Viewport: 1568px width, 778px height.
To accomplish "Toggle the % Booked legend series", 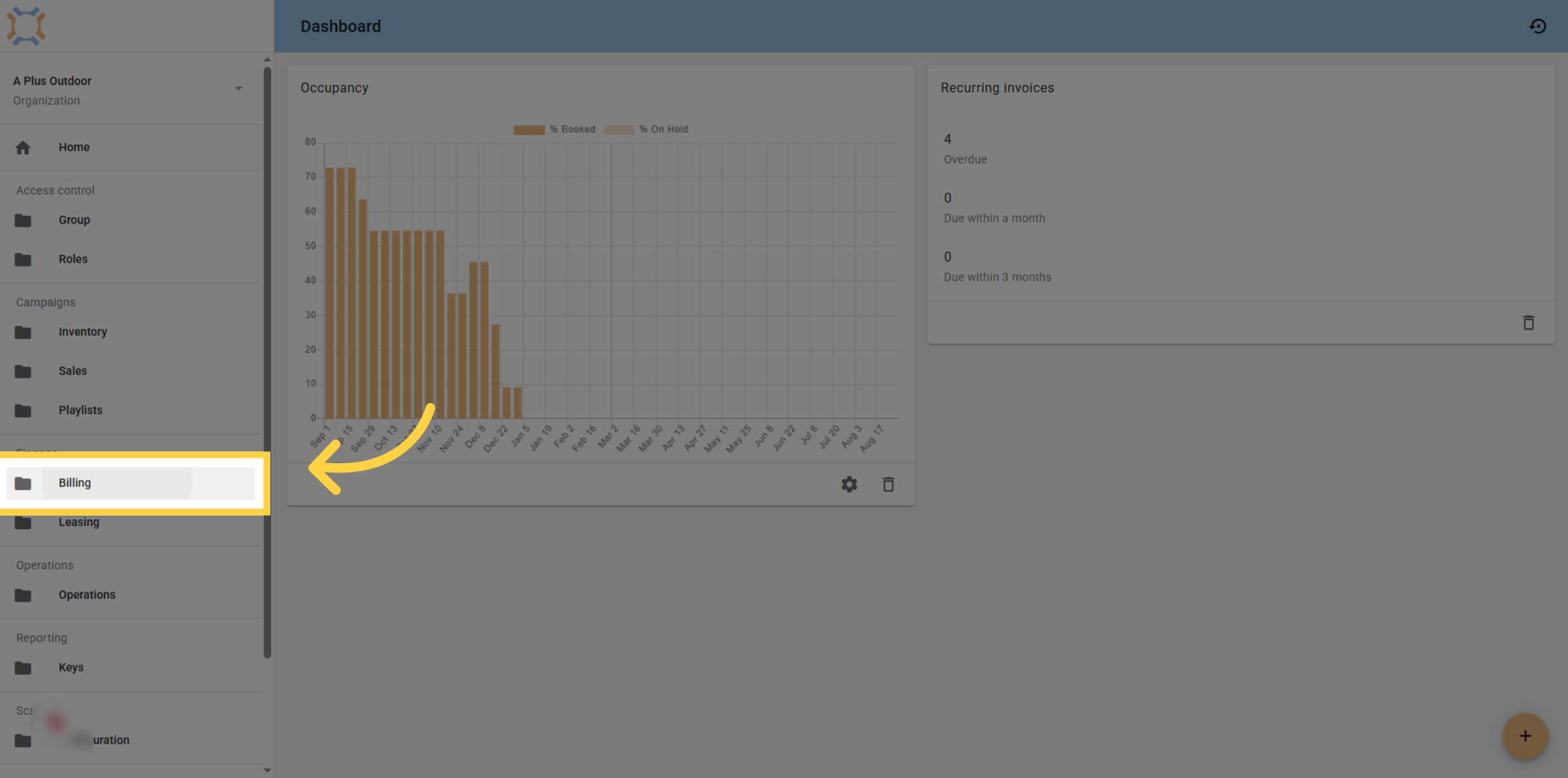I will (x=554, y=129).
